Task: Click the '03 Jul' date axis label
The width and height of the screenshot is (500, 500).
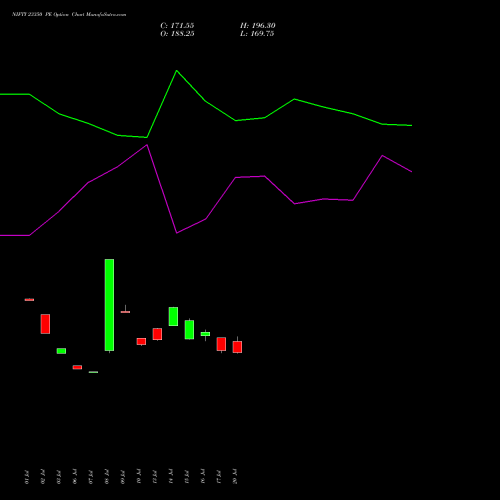Action: point(59,477)
